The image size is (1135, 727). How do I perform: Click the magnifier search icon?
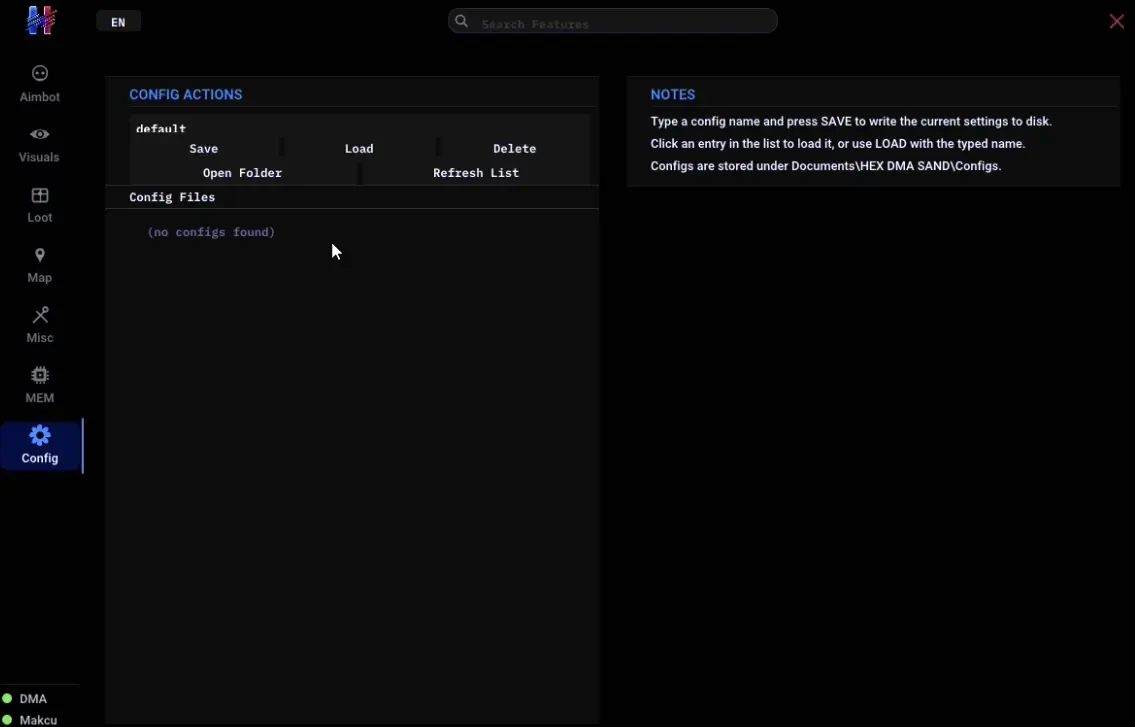click(x=461, y=21)
